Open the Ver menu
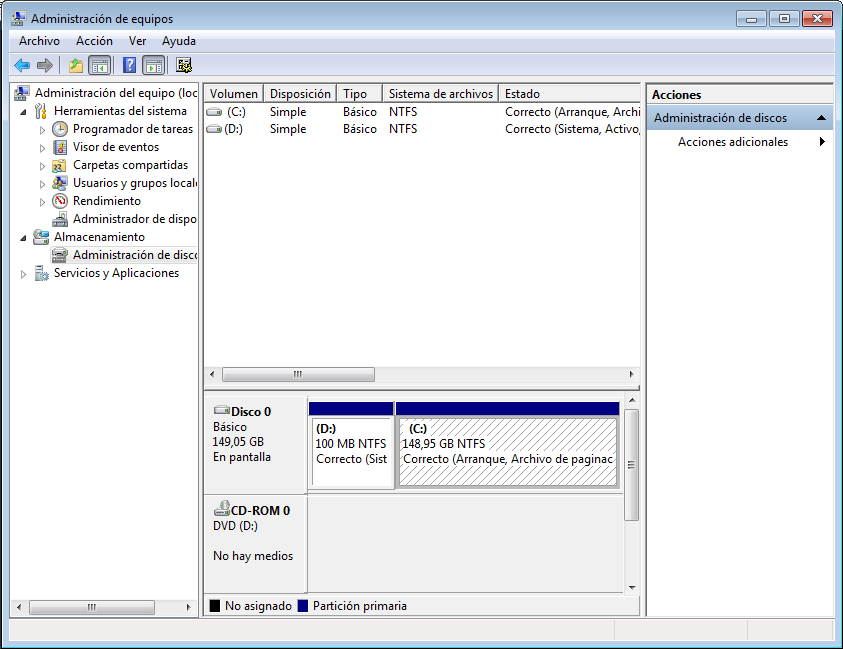Viewport: 843px width, 649px height. coord(138,41)
